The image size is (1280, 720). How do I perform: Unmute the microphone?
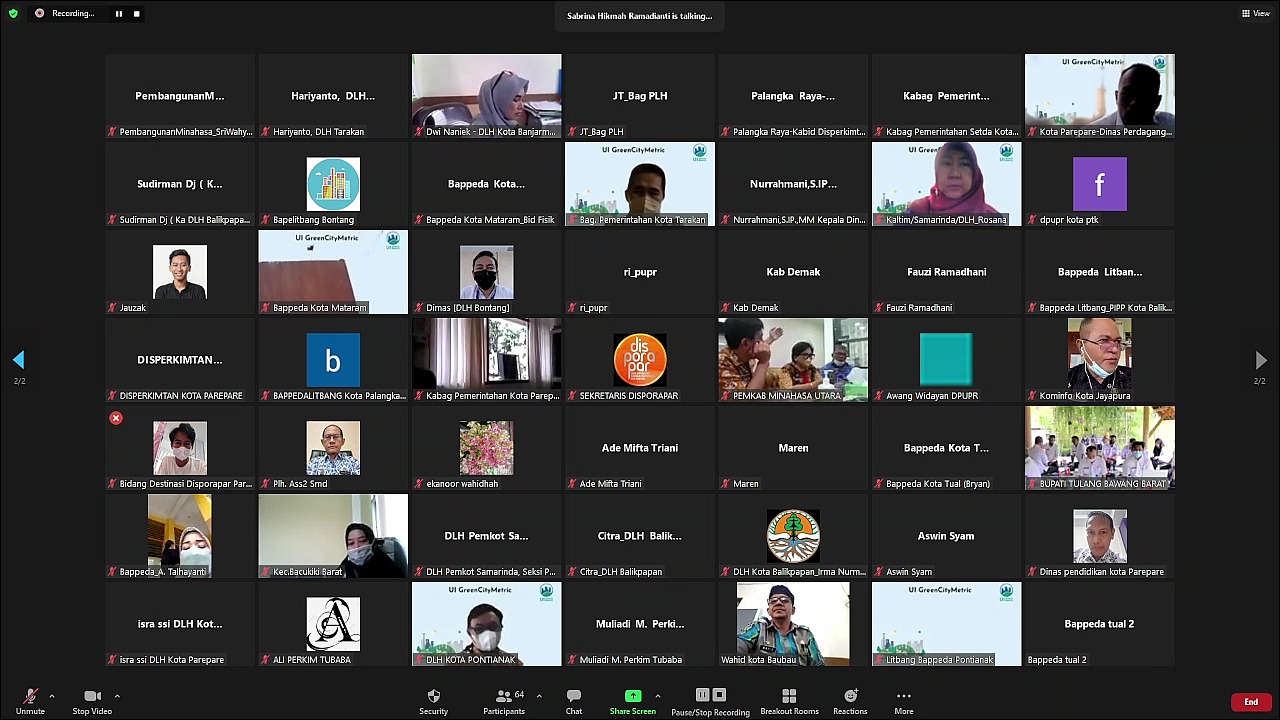click(30, 701)
